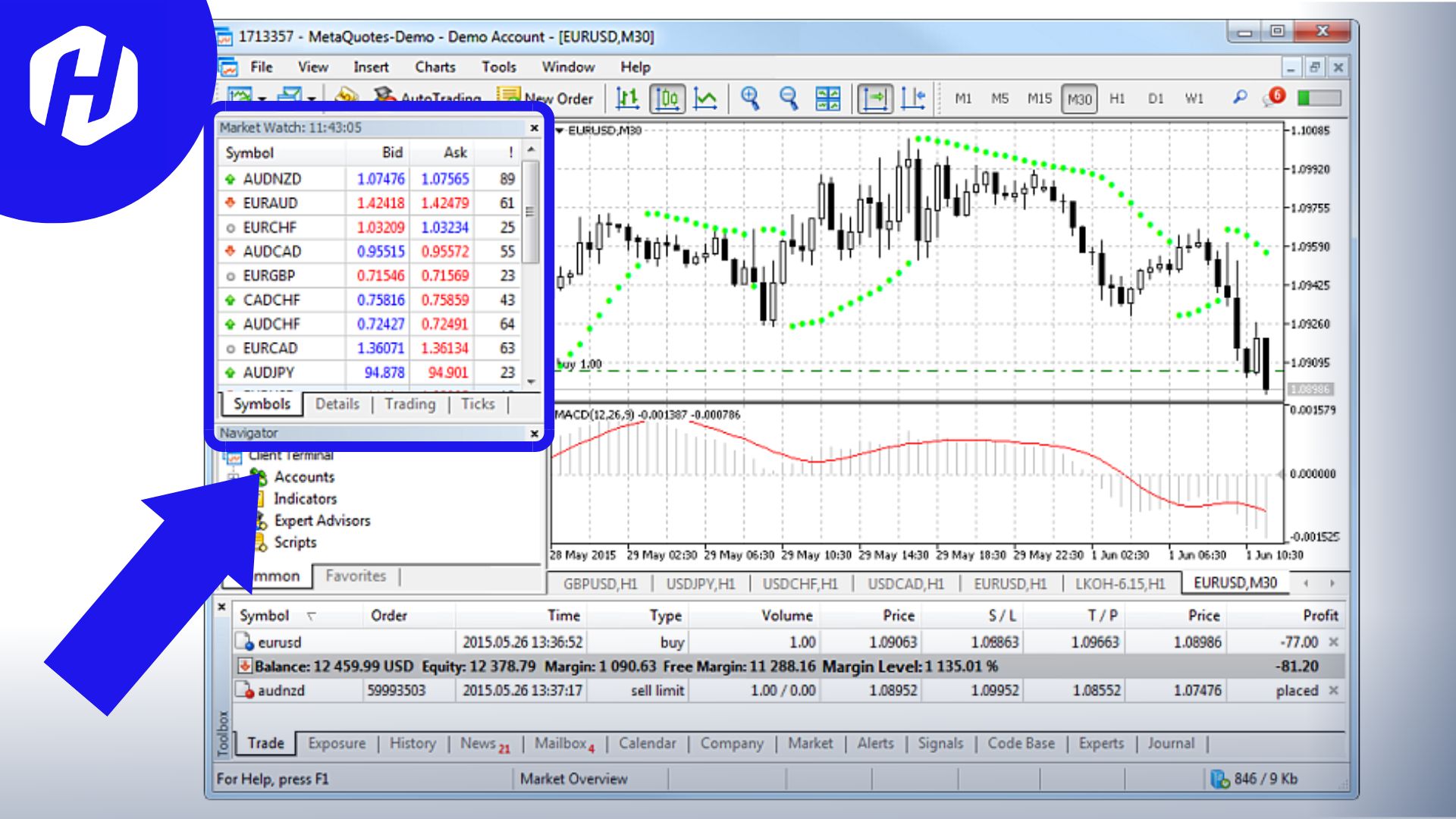The height and width of the screenshot is (819, 1456).
Task: Click the AUDNZD up-arrow icon
Action: (231, 180)
